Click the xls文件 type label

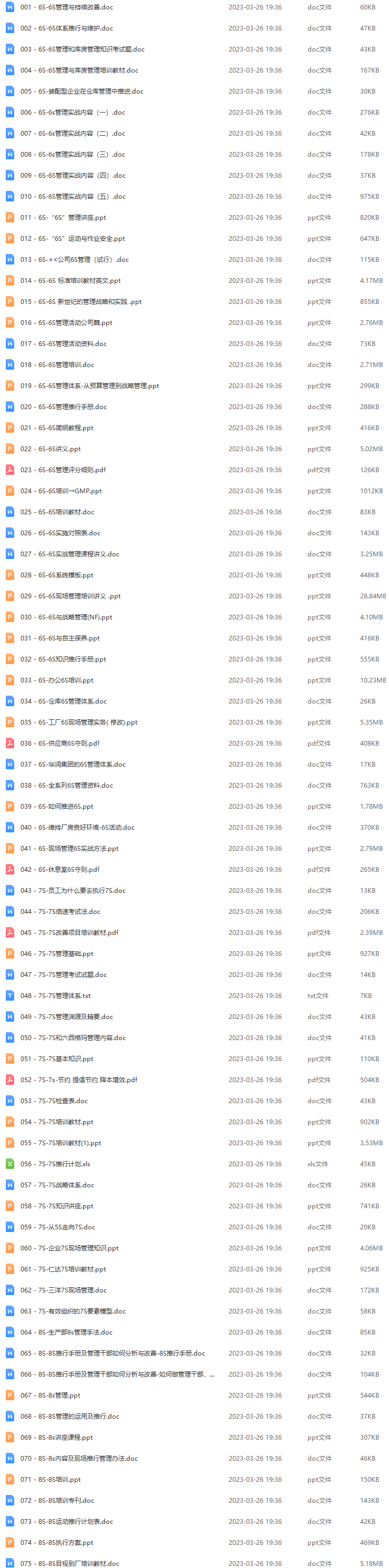point(318,1164)
